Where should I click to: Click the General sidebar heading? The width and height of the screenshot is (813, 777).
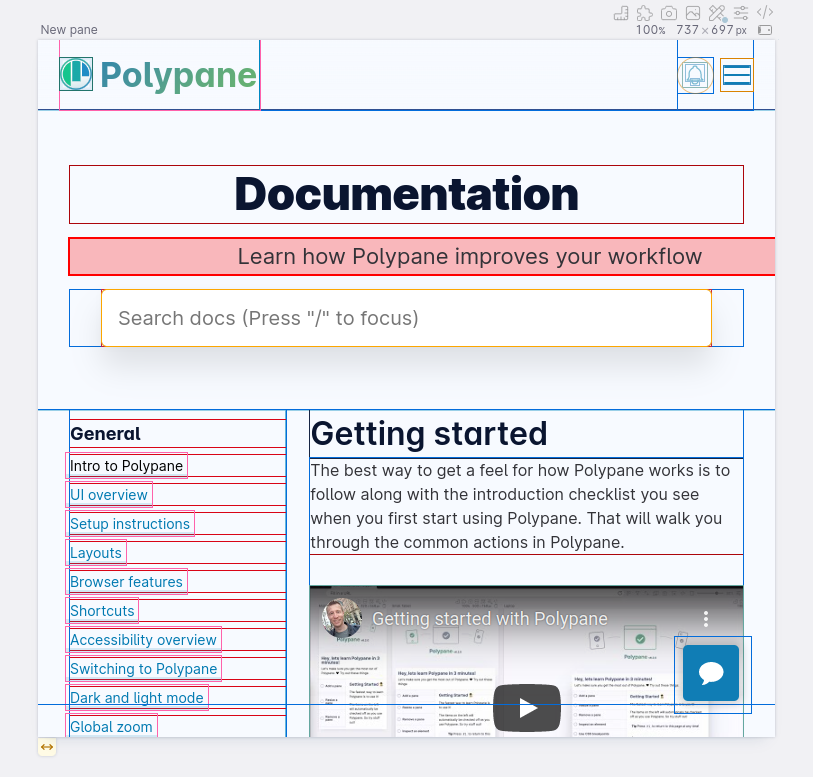(x=105, y=434)
